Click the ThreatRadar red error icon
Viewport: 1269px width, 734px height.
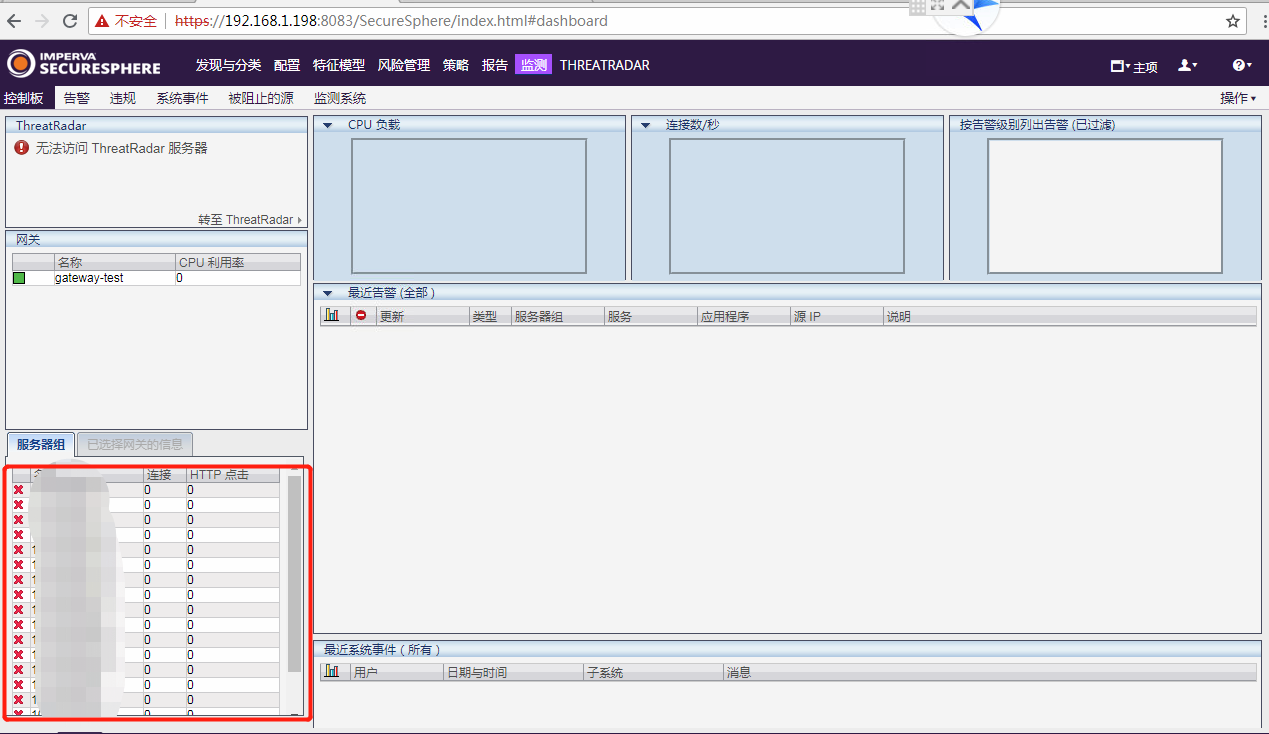click(x=22, y=148)
